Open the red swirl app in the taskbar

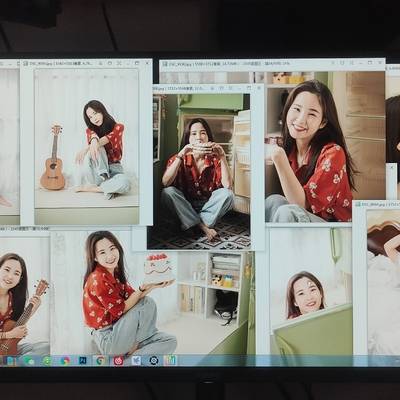point(118,360)
